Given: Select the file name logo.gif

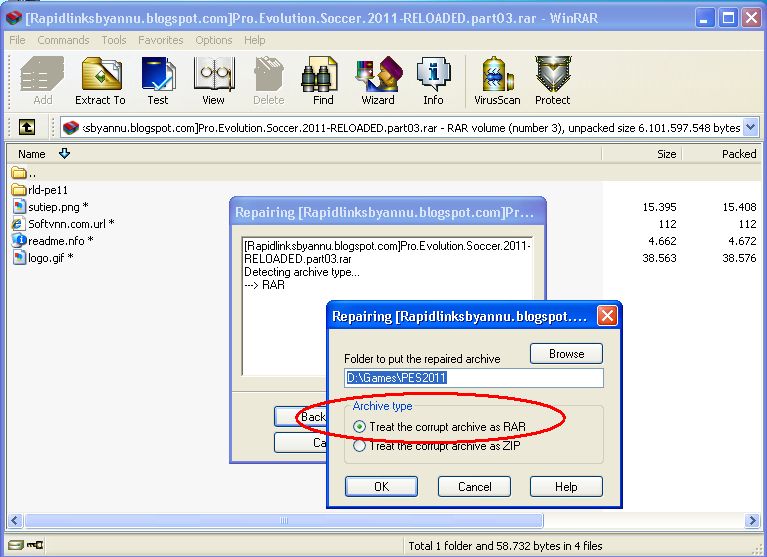Looking at the screenshot, I should tap(46, 258).
